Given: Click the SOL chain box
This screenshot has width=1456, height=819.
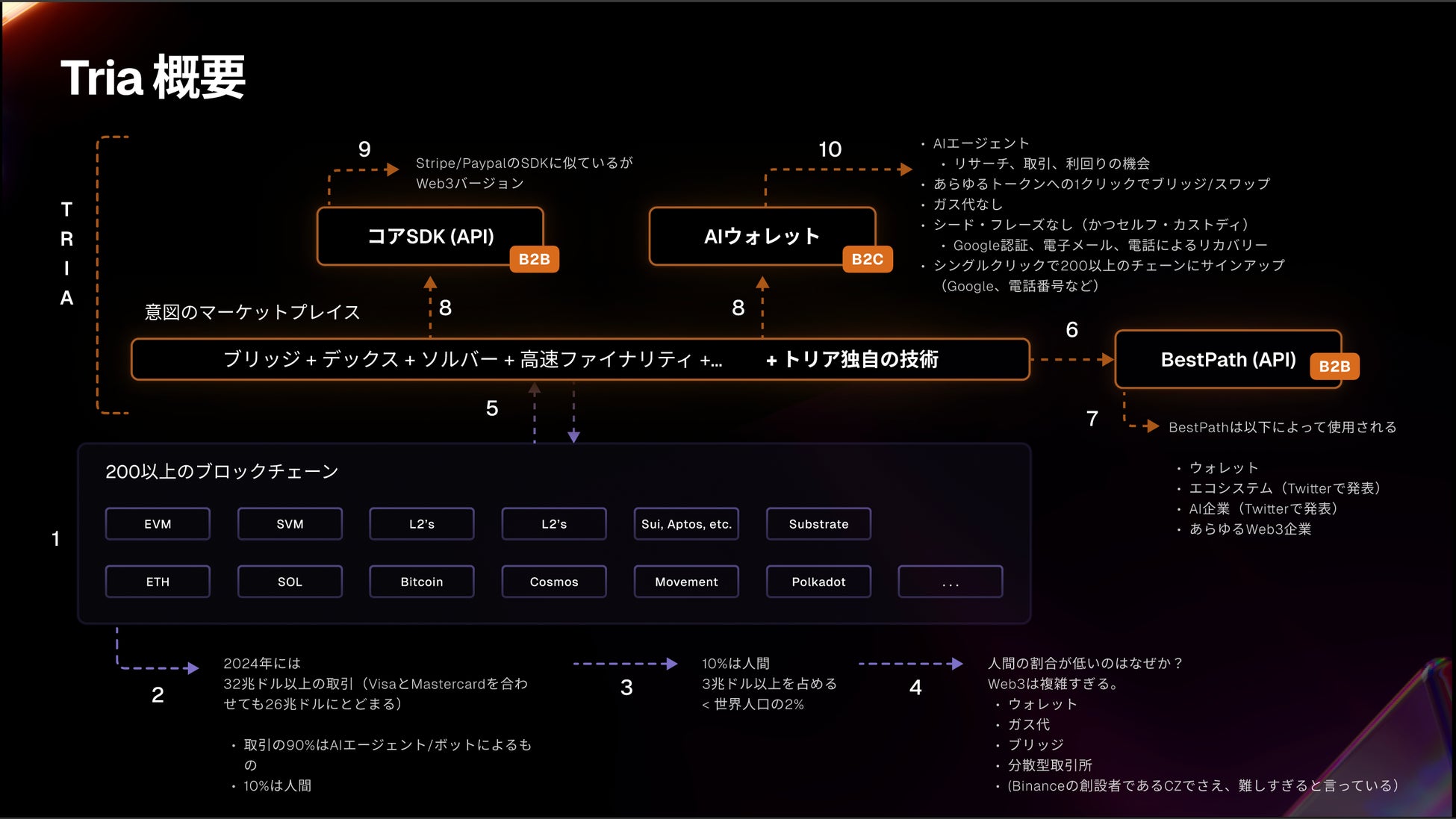Looking at the screenshot, I should 290,582.
